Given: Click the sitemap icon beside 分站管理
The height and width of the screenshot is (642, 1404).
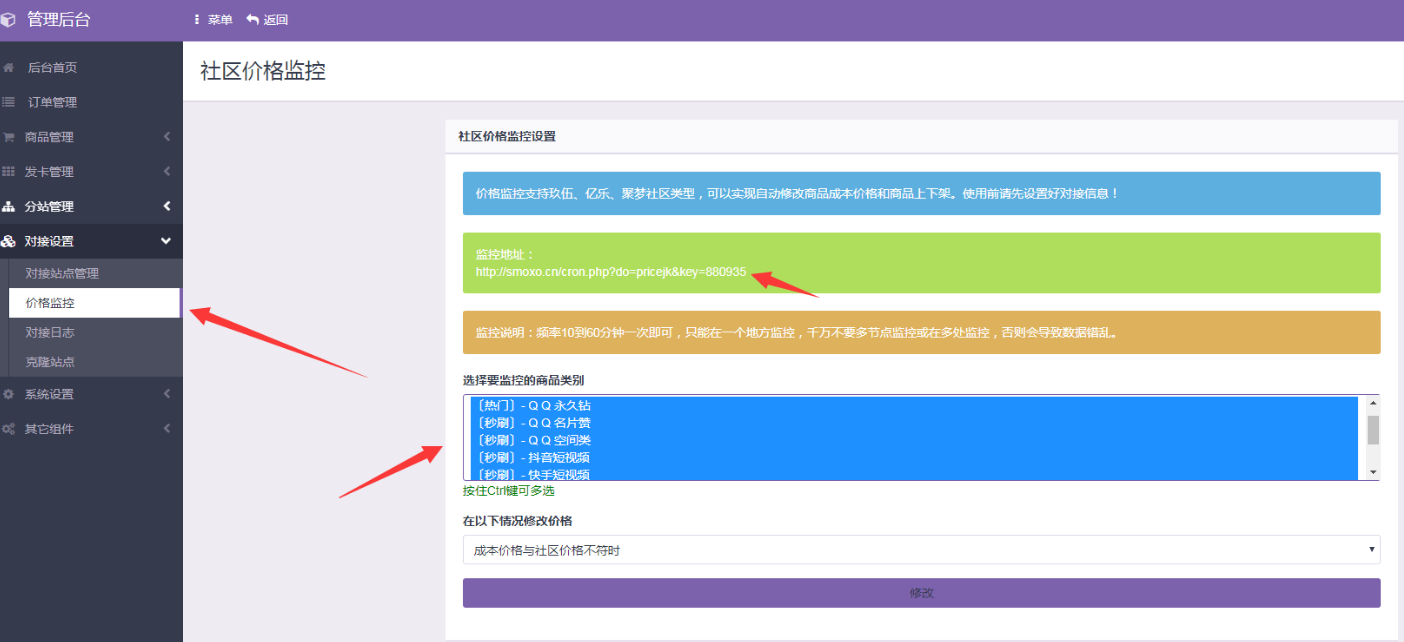Looking at the screenshot, I should click(9, 207).
